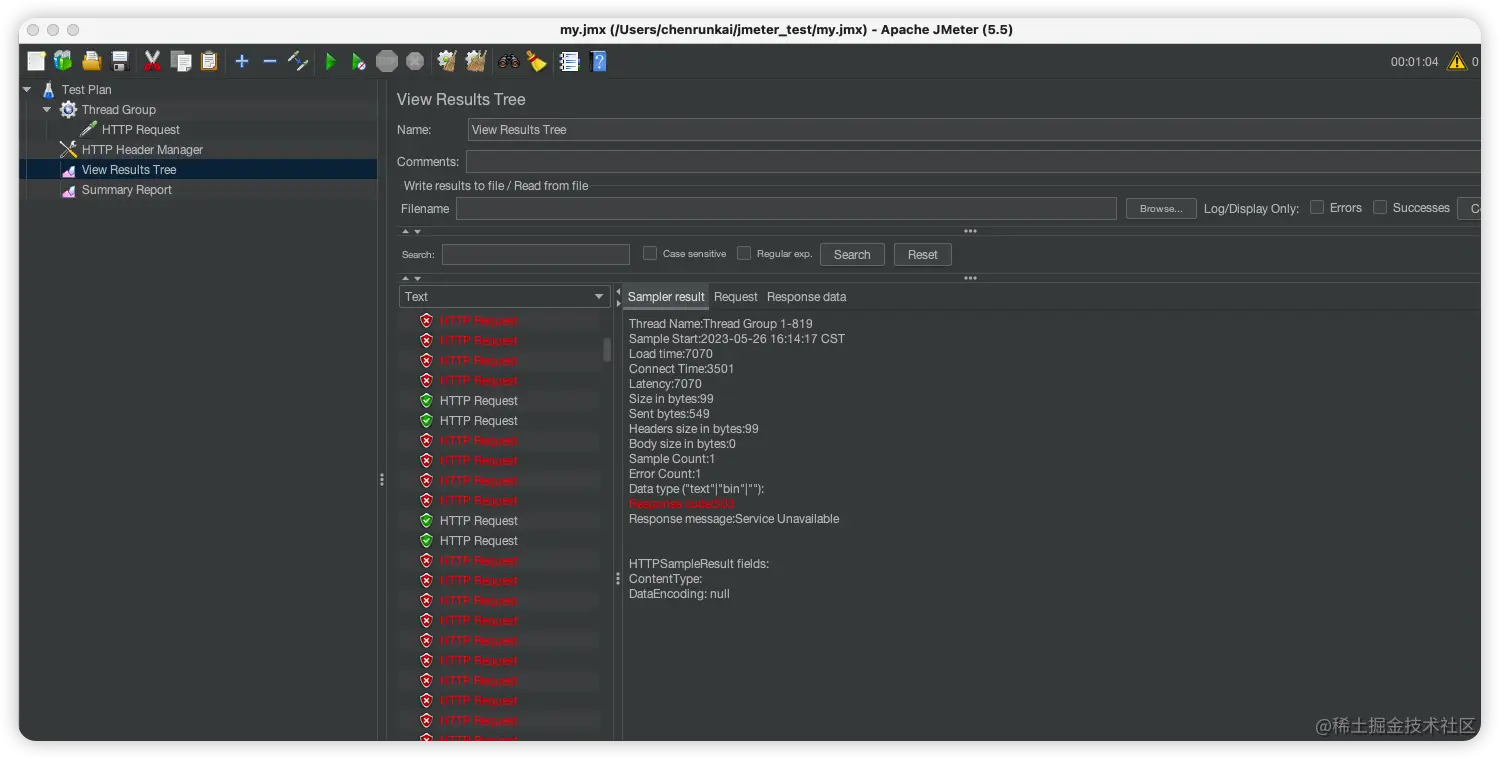Click the elapsed time 00:01:04 display
The image size is (1499, 759).
1414,62
